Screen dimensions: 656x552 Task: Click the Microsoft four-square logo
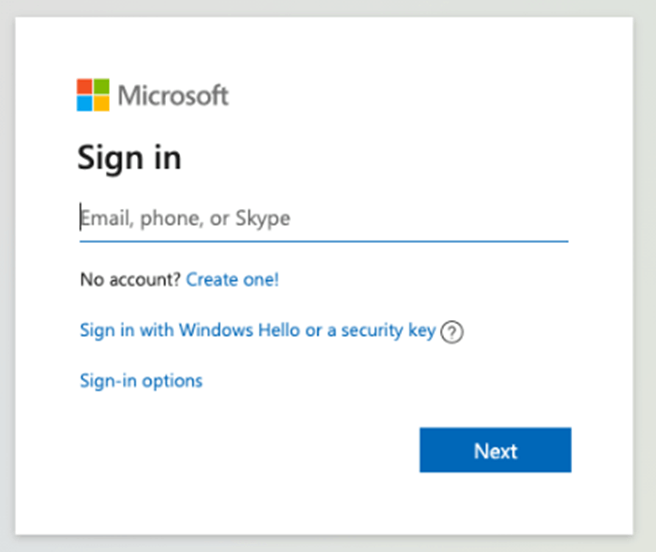[93, 95]
